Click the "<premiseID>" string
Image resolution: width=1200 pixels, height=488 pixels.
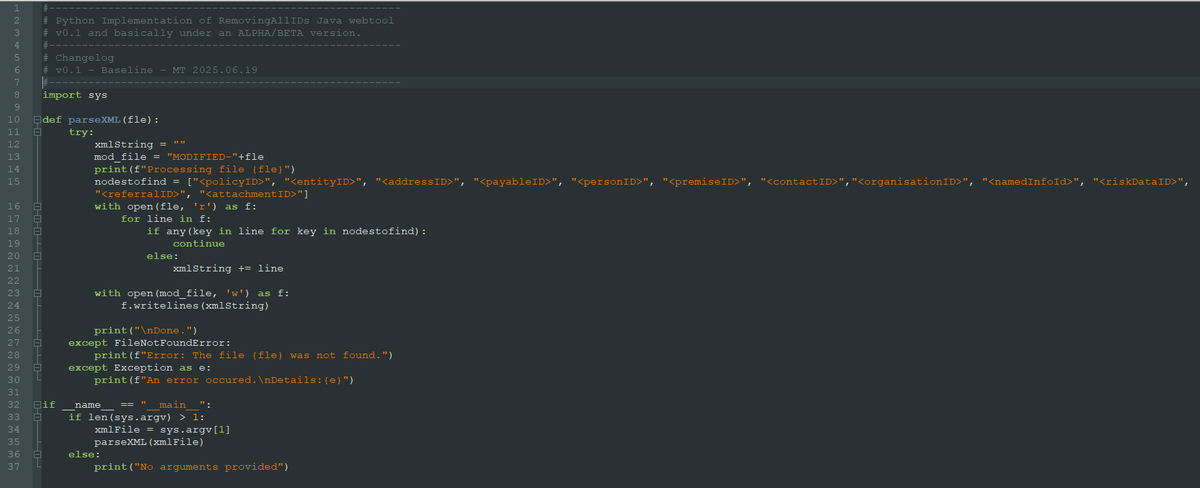tap(706, 182)
